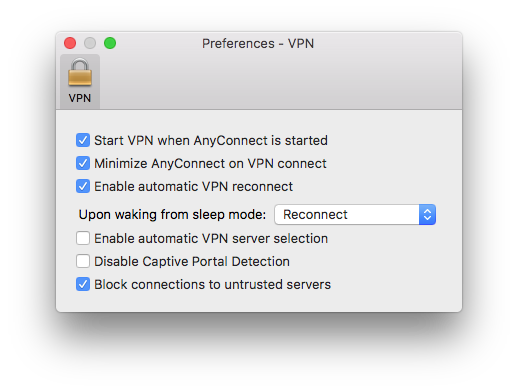Click the green zoom window button
Viewport: 518px width, 392px height.
[x=110, y=43]
